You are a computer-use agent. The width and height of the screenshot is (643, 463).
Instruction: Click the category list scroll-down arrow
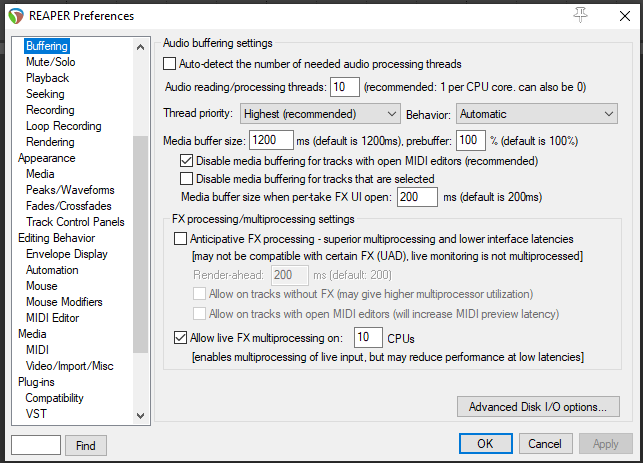pyautogui.click(x=140, y=414)
